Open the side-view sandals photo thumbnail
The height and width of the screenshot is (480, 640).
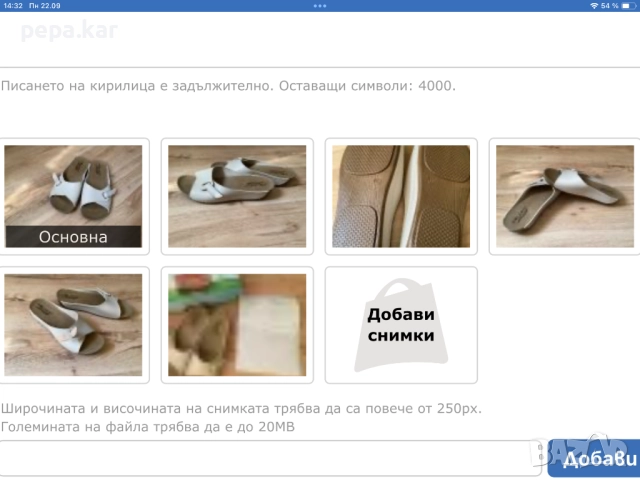[237, 196]
